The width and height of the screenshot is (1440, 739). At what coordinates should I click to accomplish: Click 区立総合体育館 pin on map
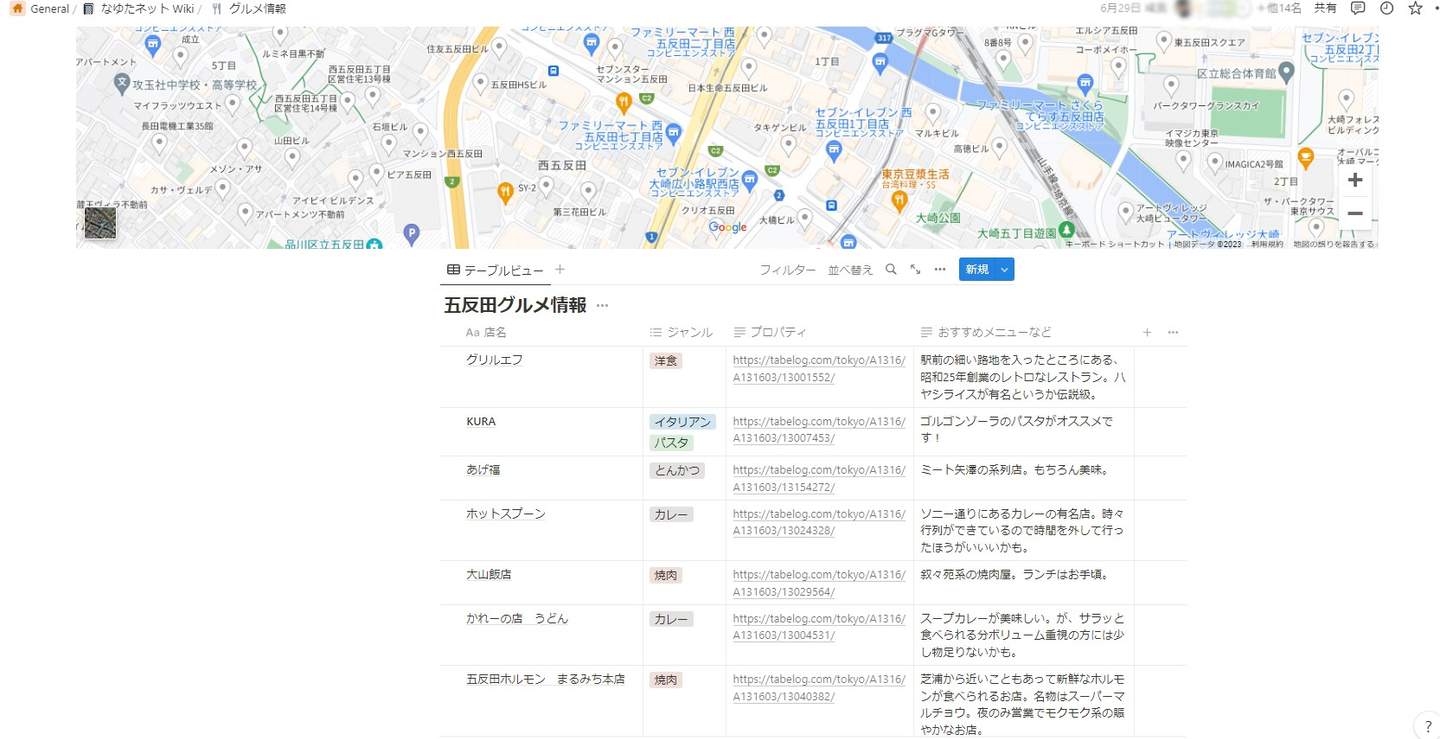[1286, 72]
